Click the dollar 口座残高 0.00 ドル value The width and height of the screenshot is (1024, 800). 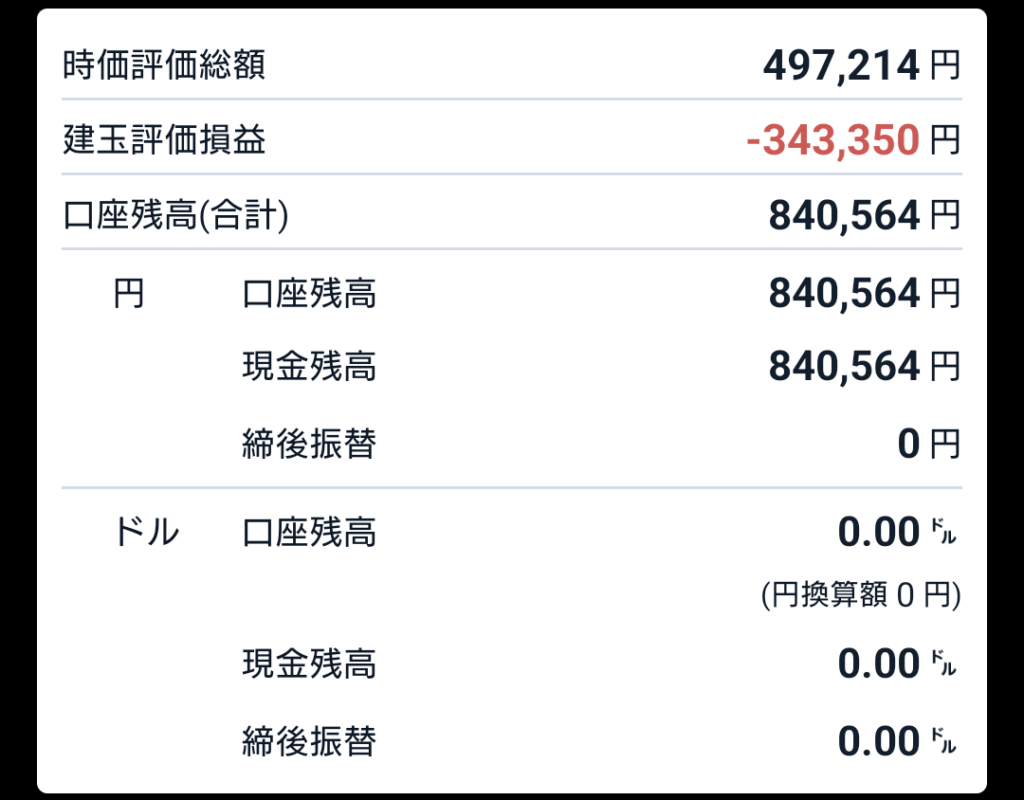point(897,532)
